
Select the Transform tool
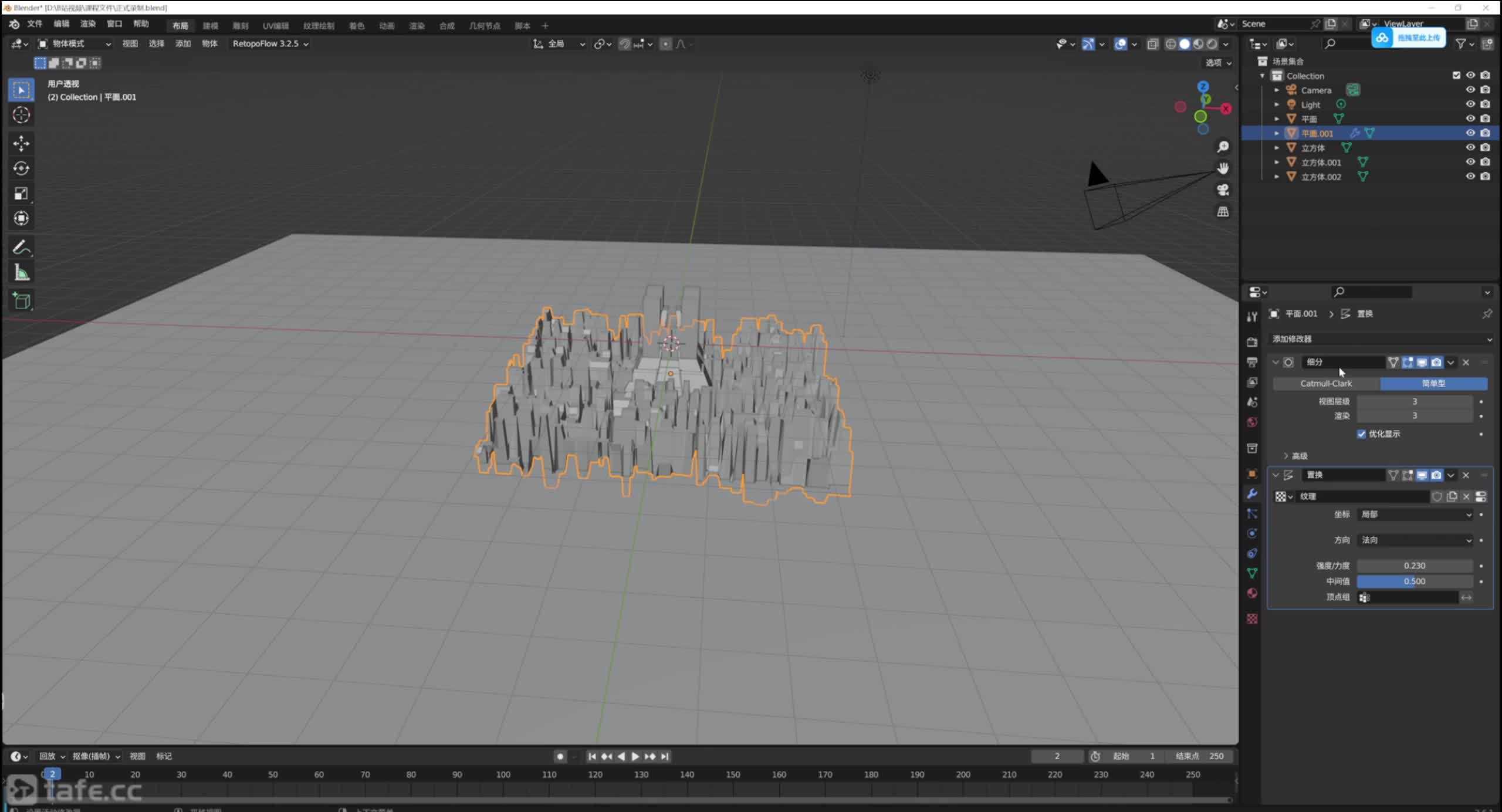22,218
